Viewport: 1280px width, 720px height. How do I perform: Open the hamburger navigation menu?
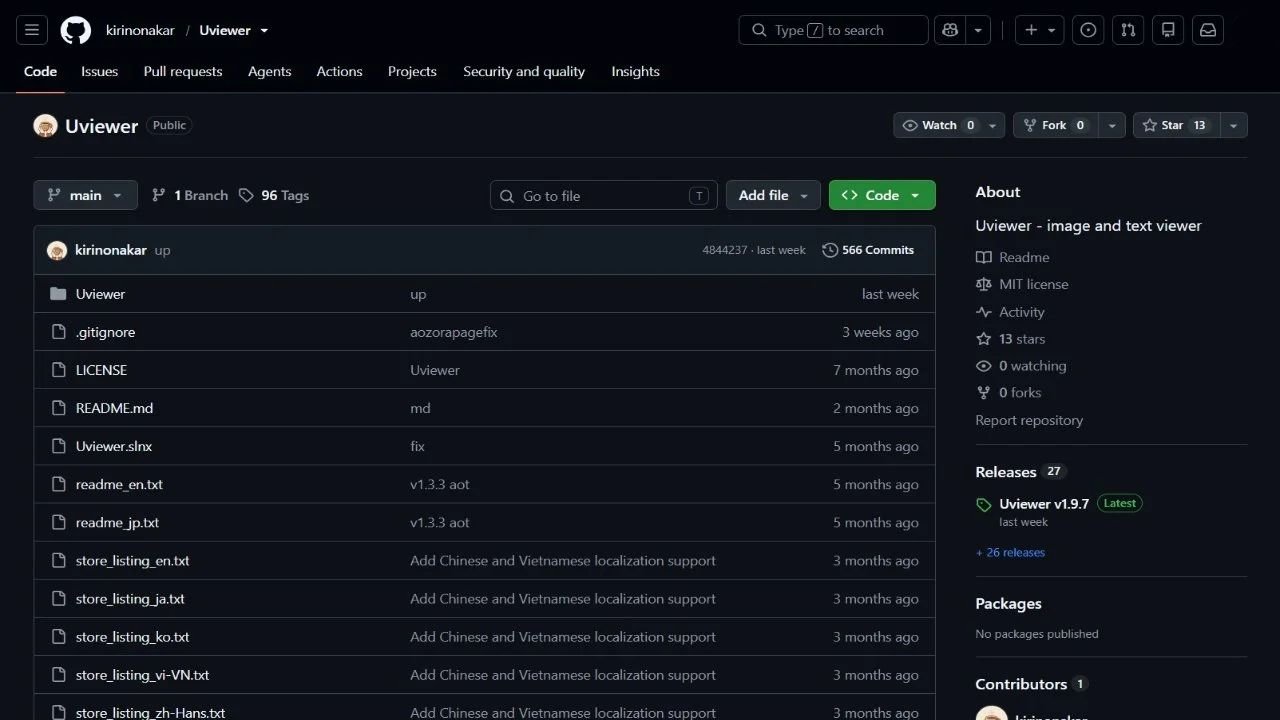coord(31,30)
